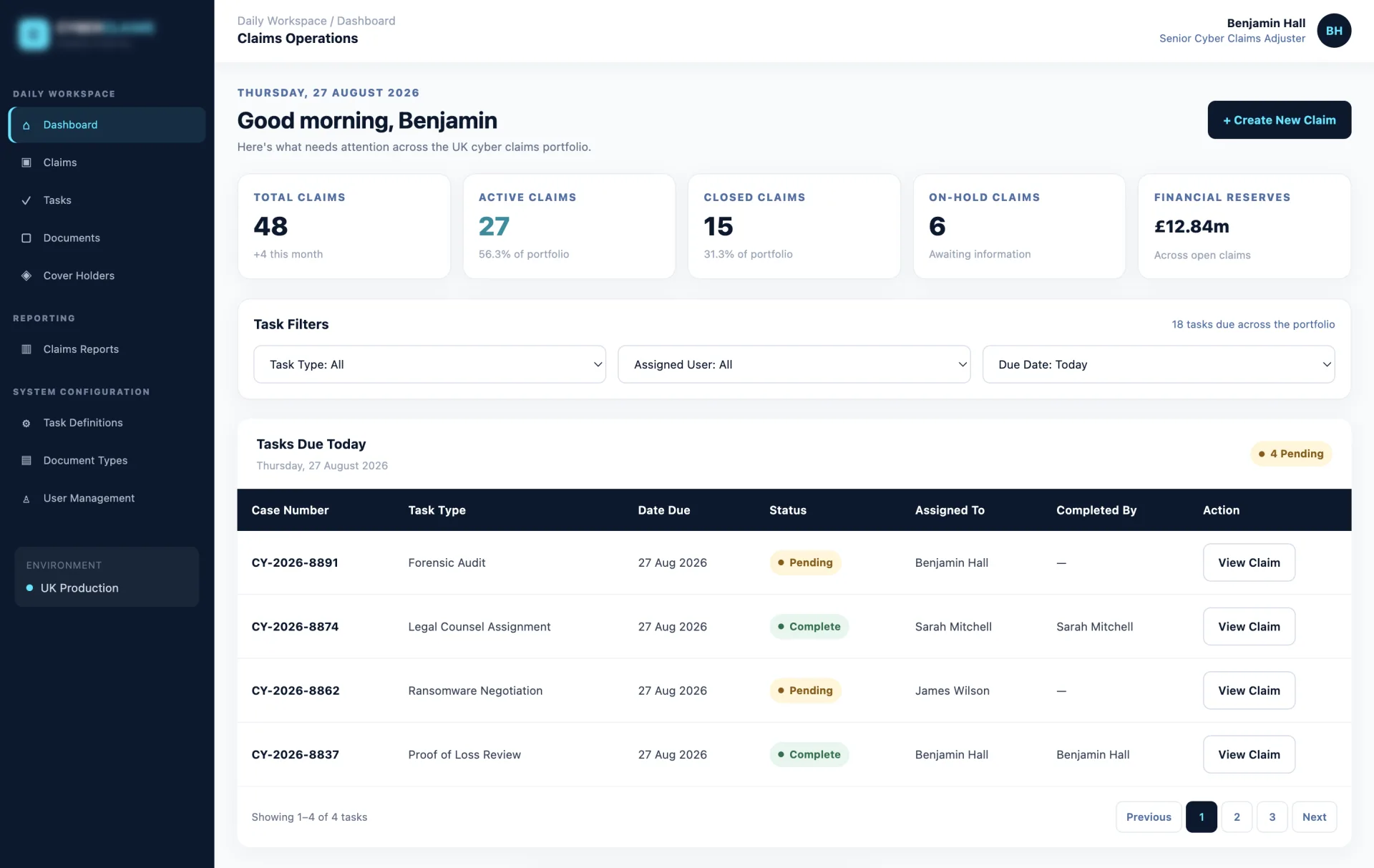The image size is (1374, 868).
Task: Click Forensic Audit task type cell
Action: pos(447,562)
